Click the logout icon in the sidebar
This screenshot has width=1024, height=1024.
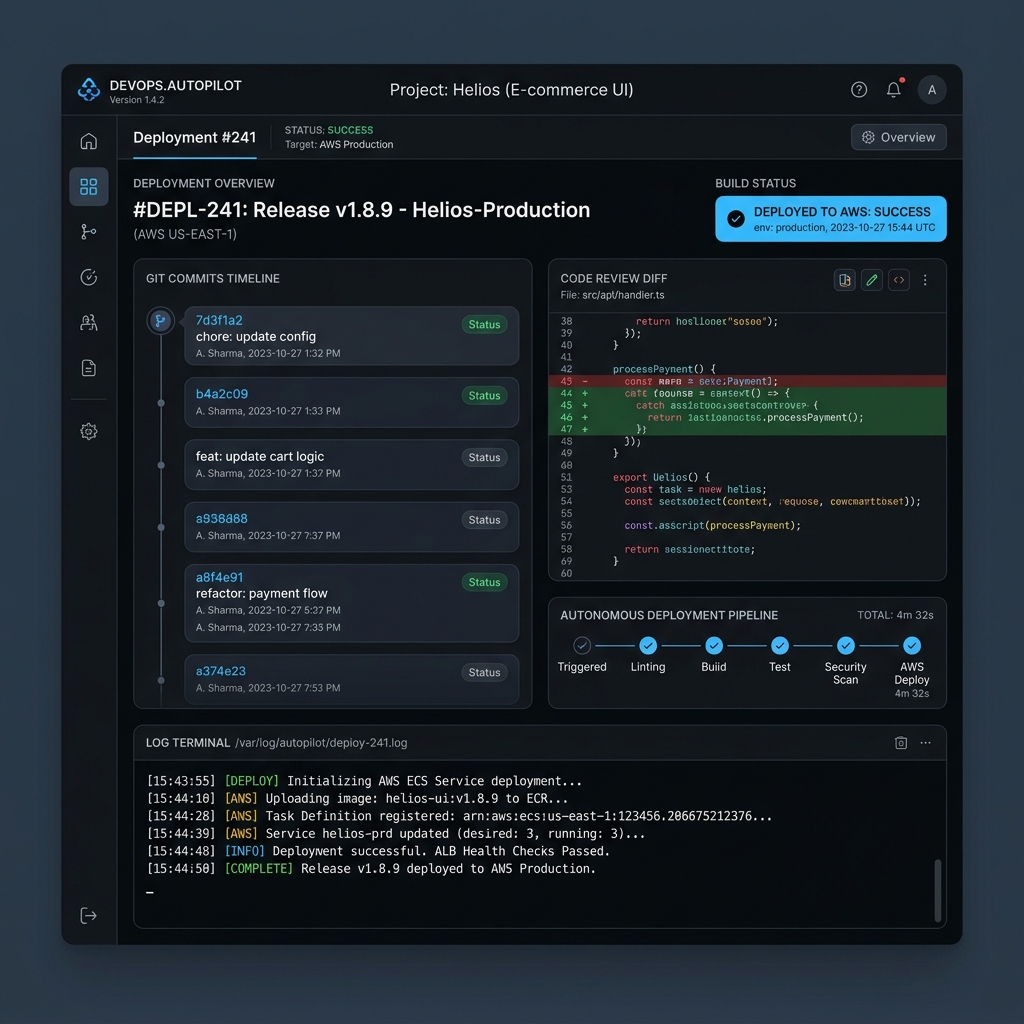(89, 916)
